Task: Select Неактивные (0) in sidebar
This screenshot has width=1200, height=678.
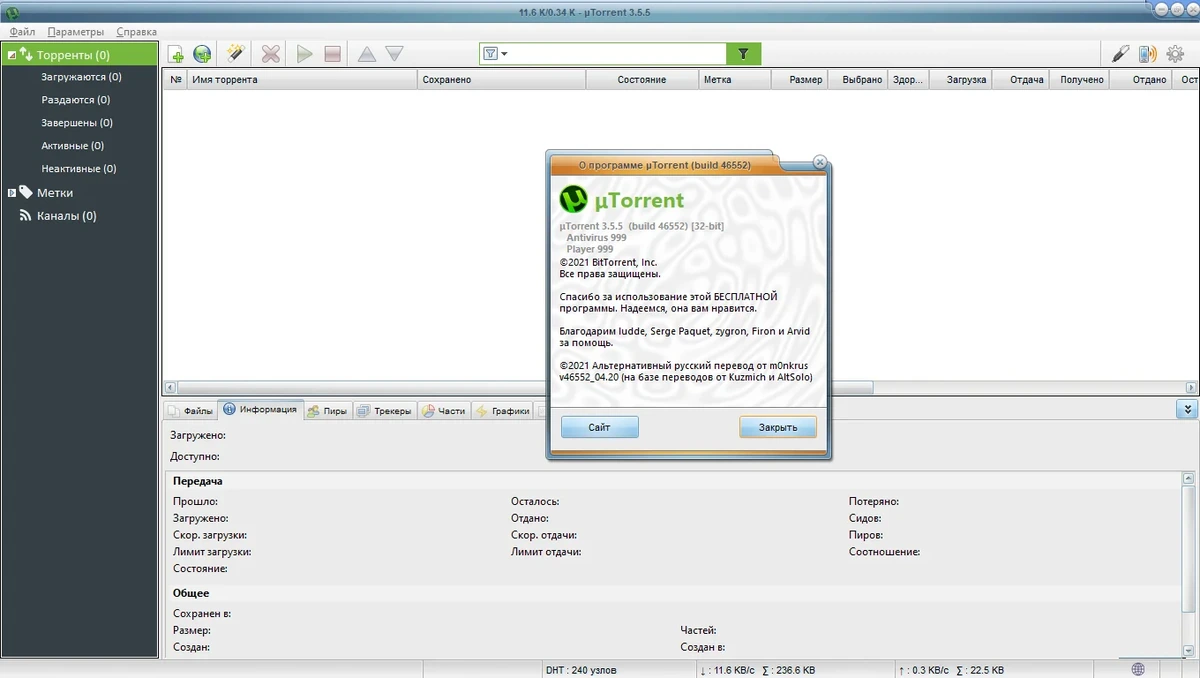Action: tap(78, 169)
